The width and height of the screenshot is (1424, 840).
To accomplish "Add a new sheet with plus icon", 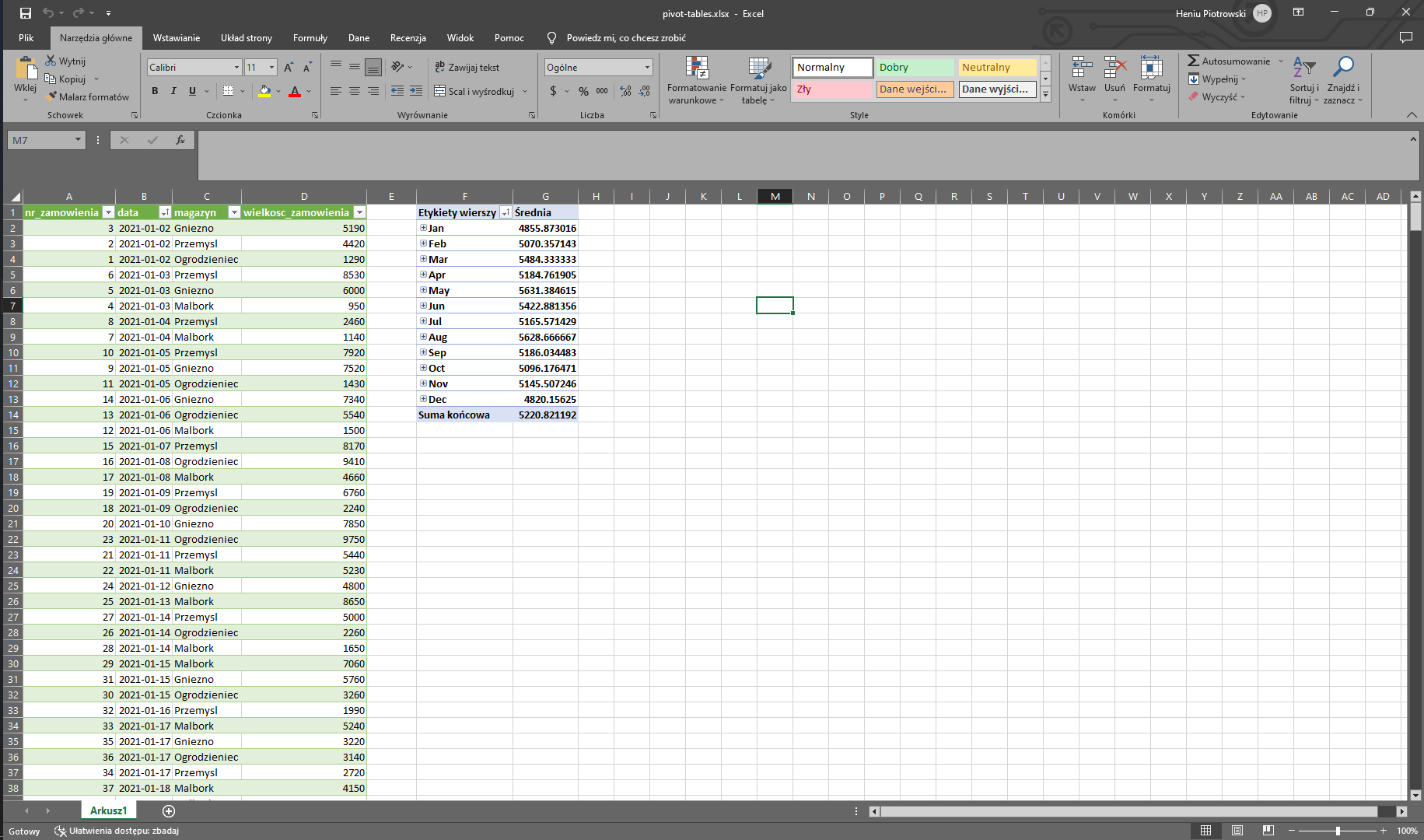I will click(x=169, y=810).
